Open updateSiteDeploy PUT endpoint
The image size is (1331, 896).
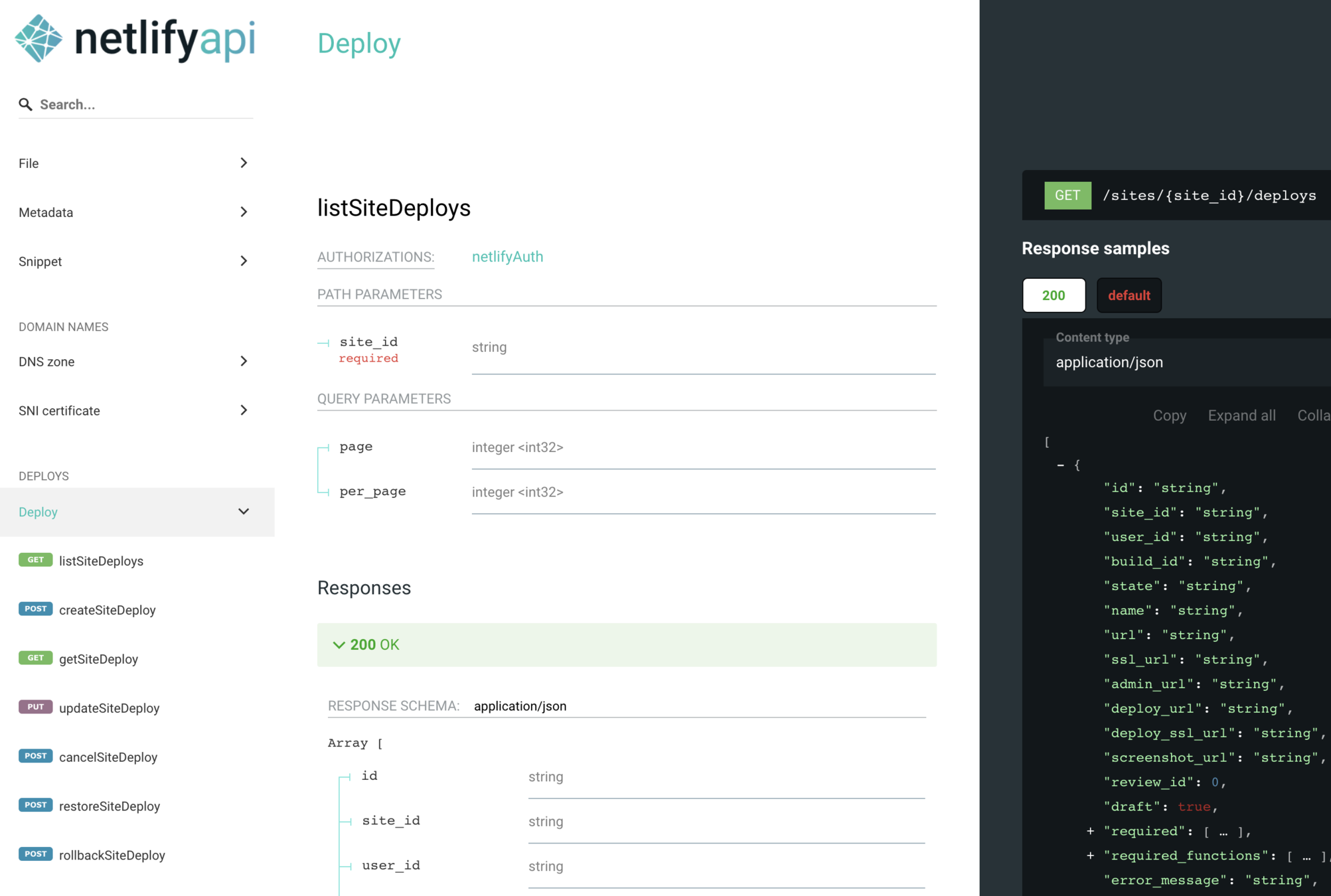coord(109,708)
